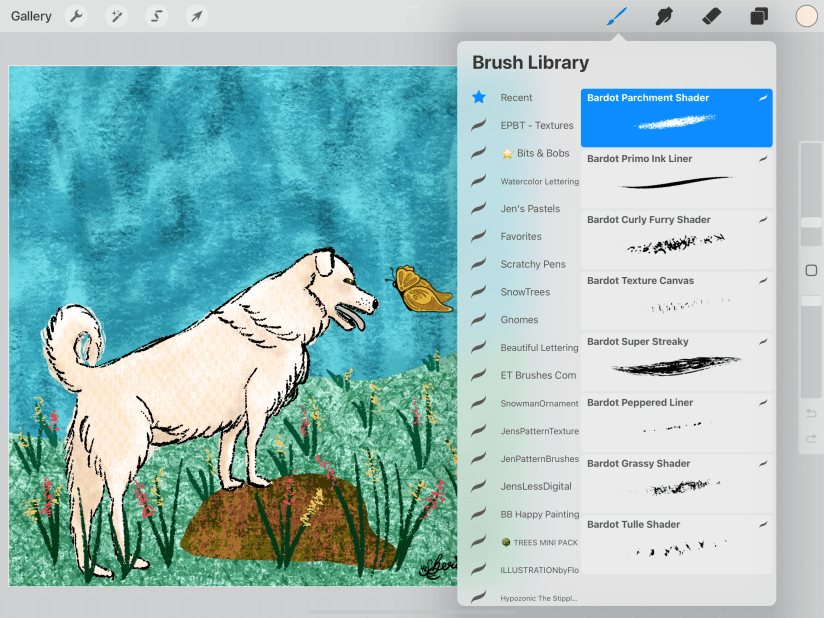Select the Smudge tool
This screenshot has height=618, width=824.
(x=663, y=16)
